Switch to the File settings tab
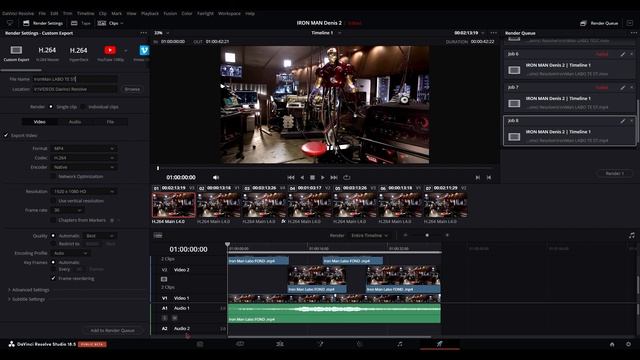Screen dimensions: 640x360 (110, 122)
